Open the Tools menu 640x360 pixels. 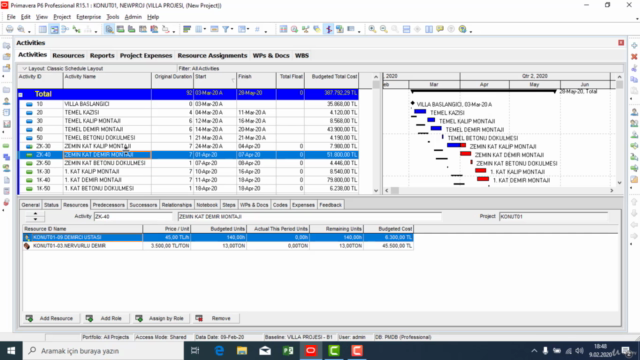(113, 17)
